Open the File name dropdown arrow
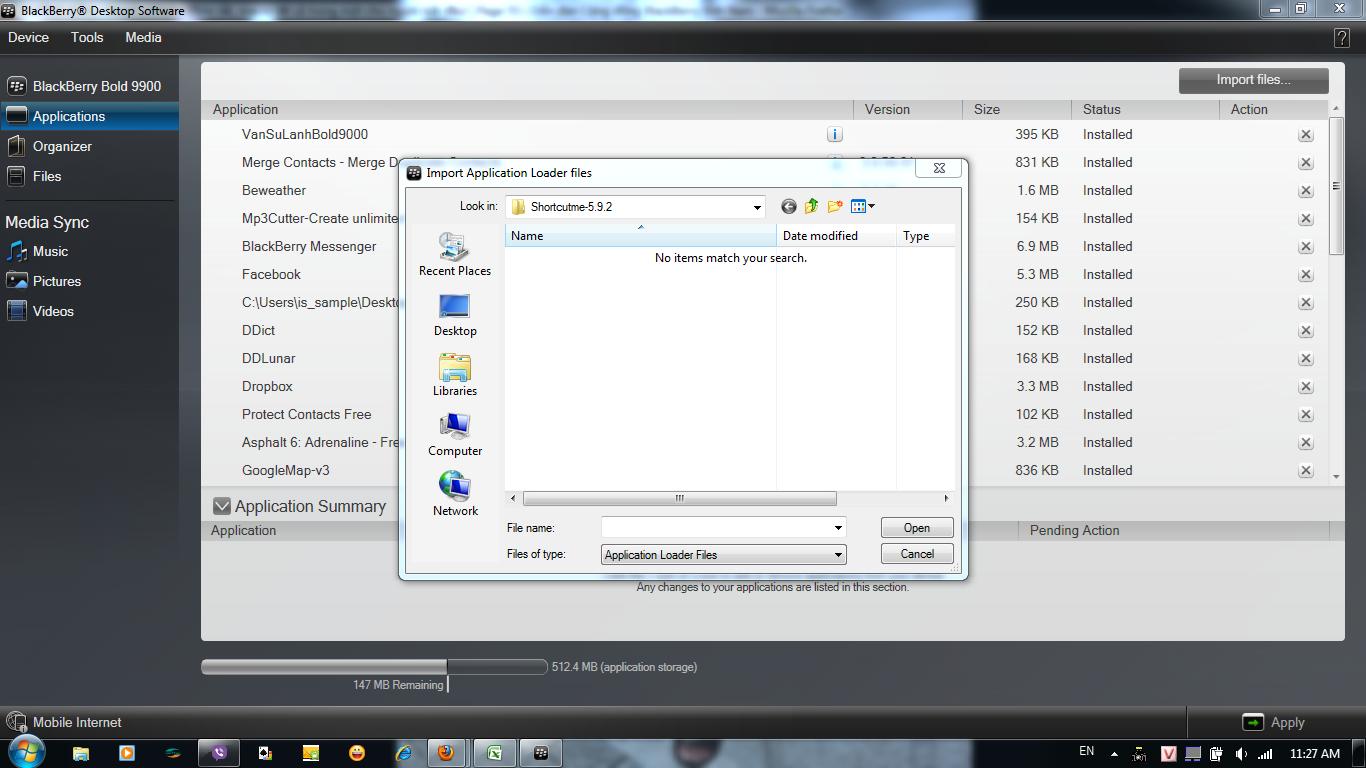 coord(838,528)
